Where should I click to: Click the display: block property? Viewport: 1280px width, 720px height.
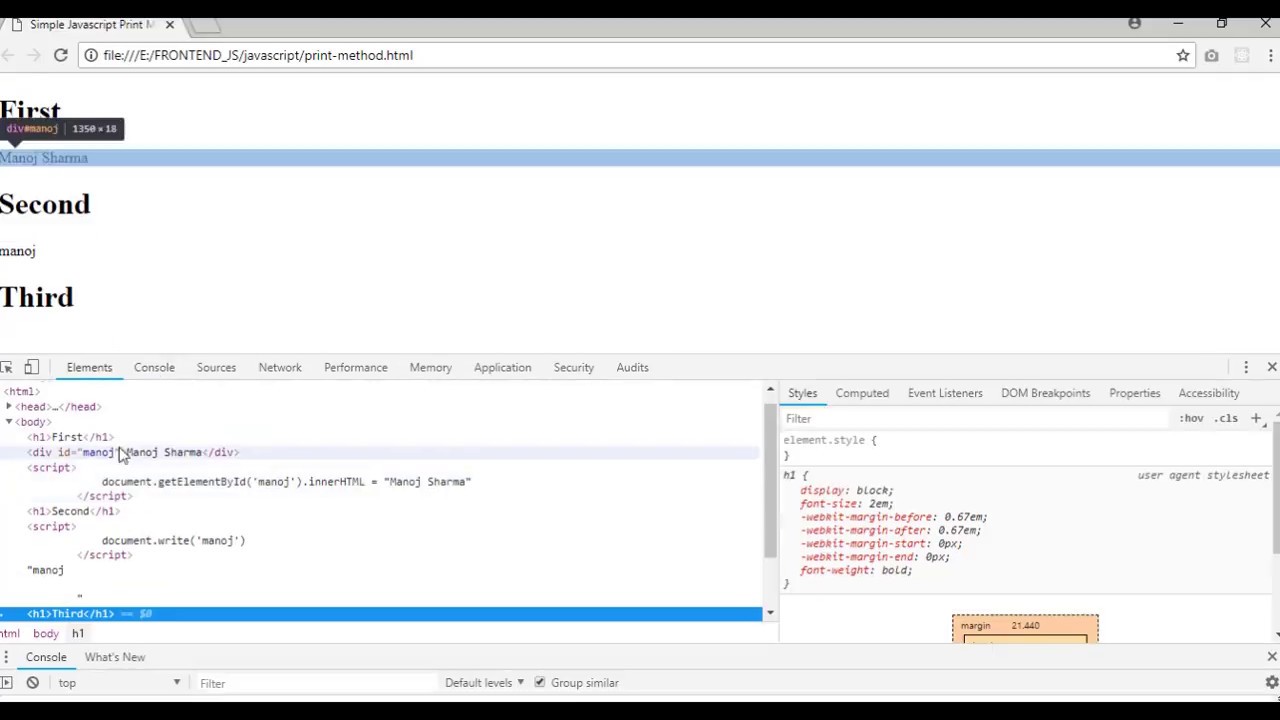[x=846, y=491]
